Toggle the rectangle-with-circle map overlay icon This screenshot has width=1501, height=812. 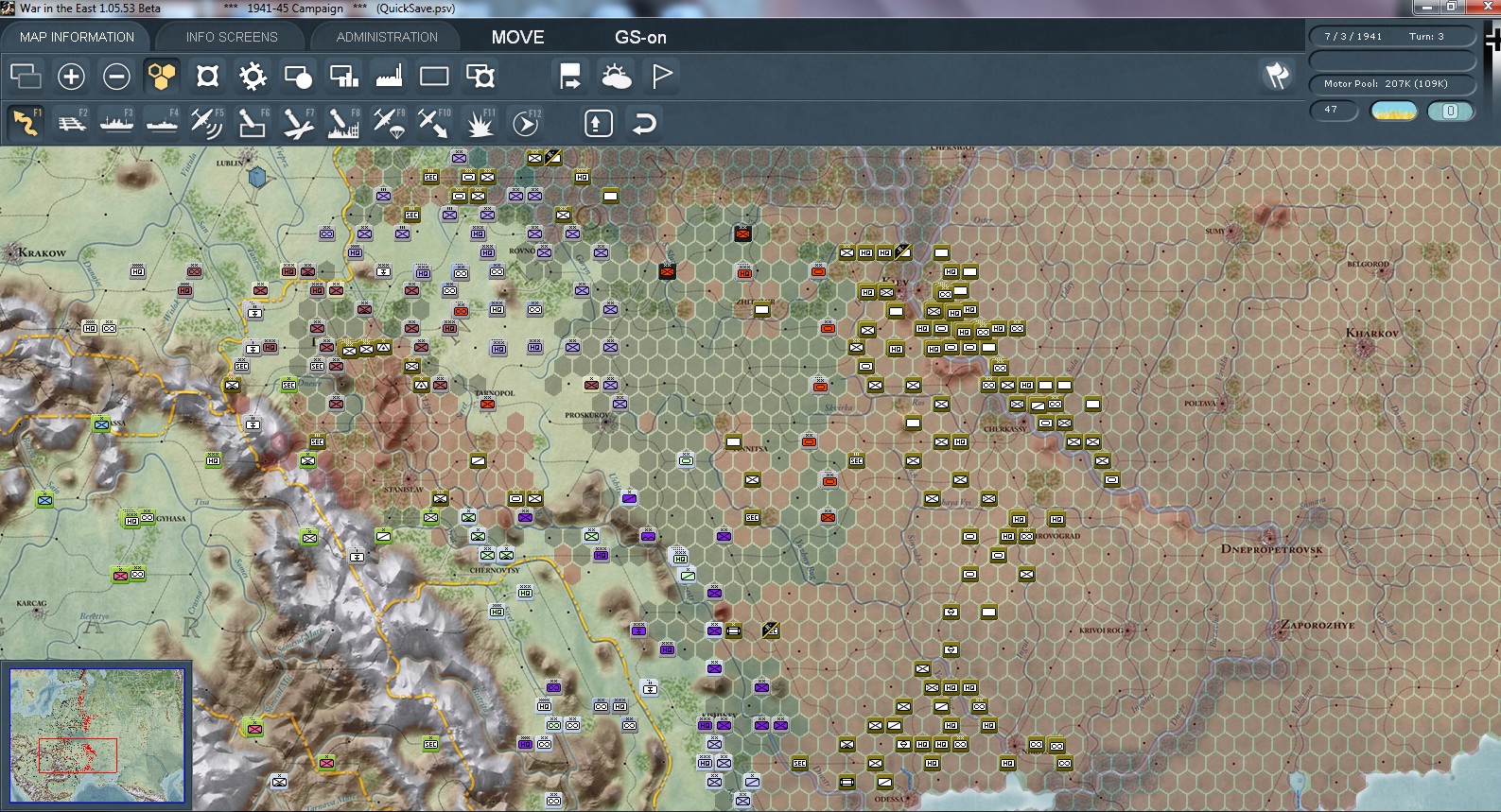298,76
